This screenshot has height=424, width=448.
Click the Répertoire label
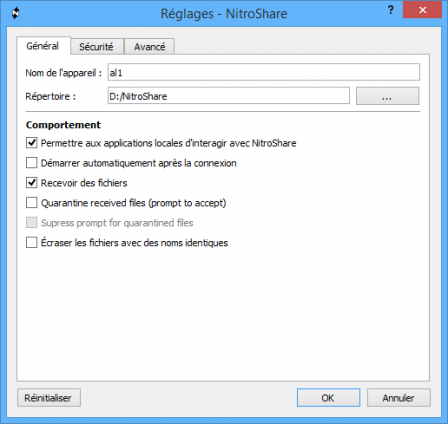(51, 96)
